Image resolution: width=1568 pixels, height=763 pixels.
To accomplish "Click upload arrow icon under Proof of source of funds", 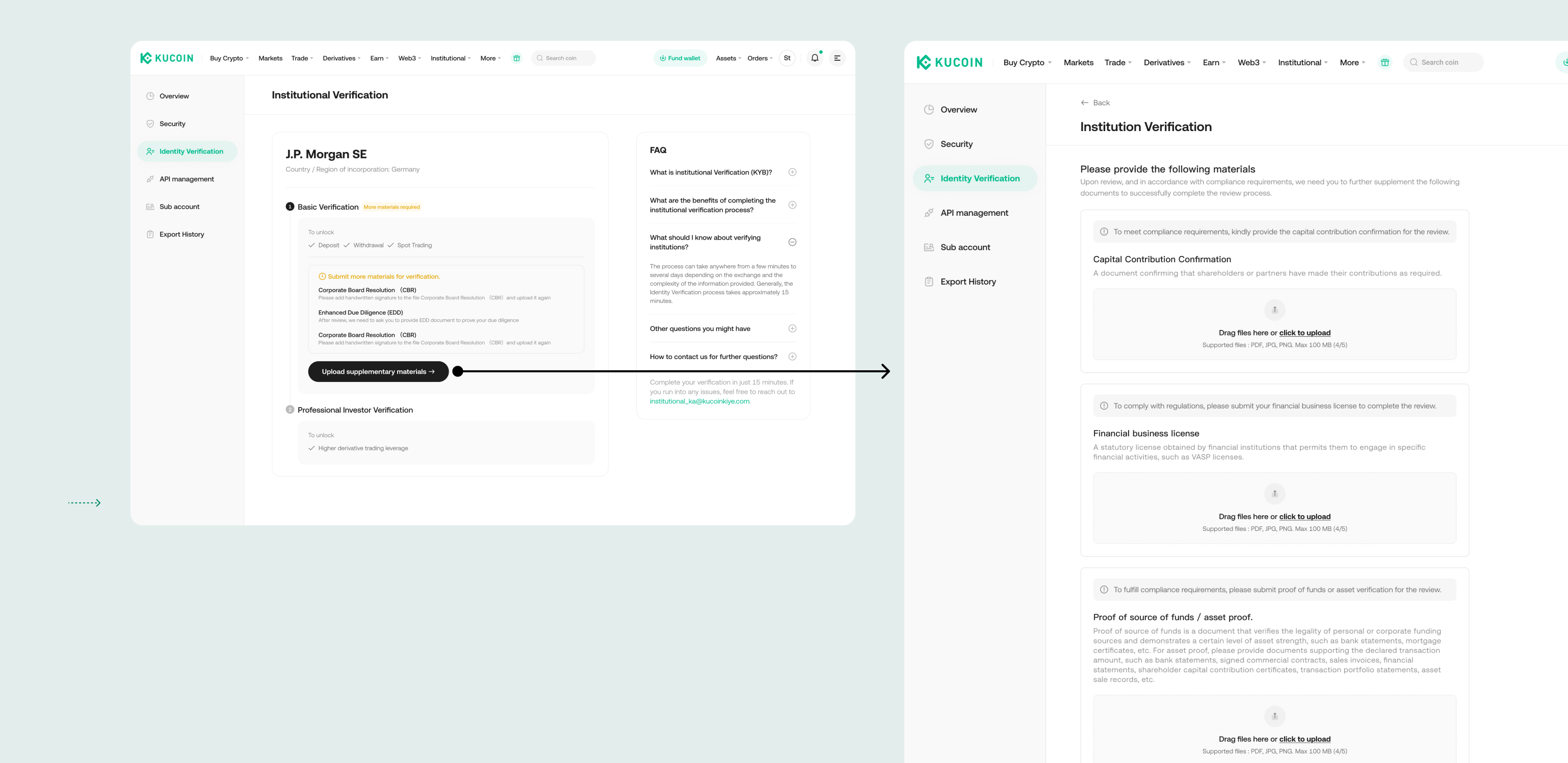I will click(x=1274, y=716).
